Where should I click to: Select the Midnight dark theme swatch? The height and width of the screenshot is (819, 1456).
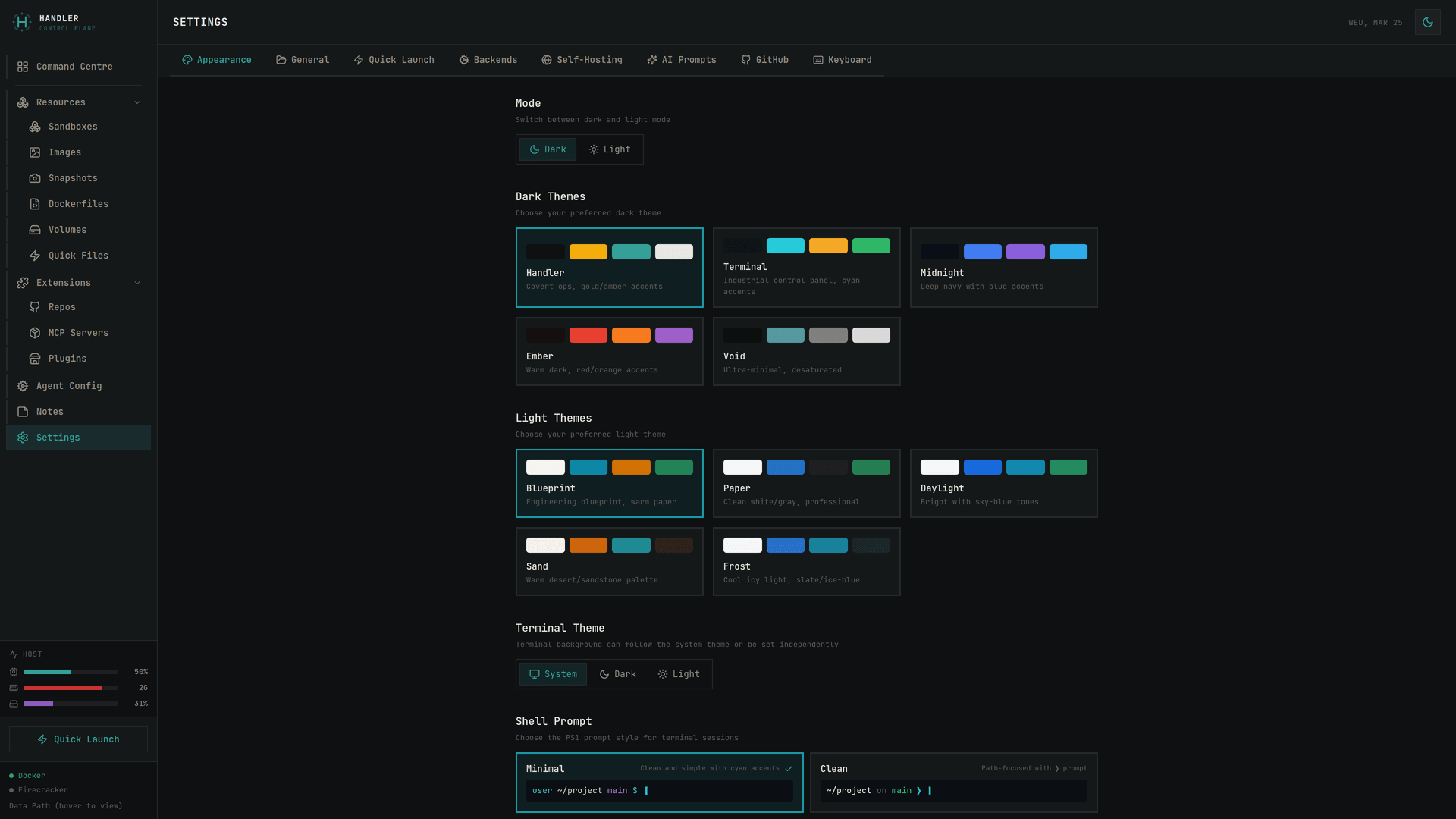1003,268
